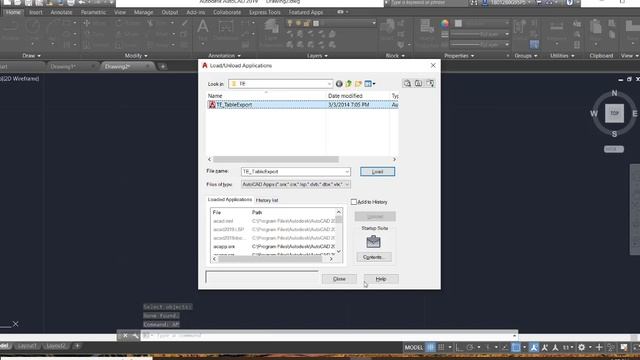
Task: Click the loaded applications horizontal scrollbar
Action: (270, 259)
